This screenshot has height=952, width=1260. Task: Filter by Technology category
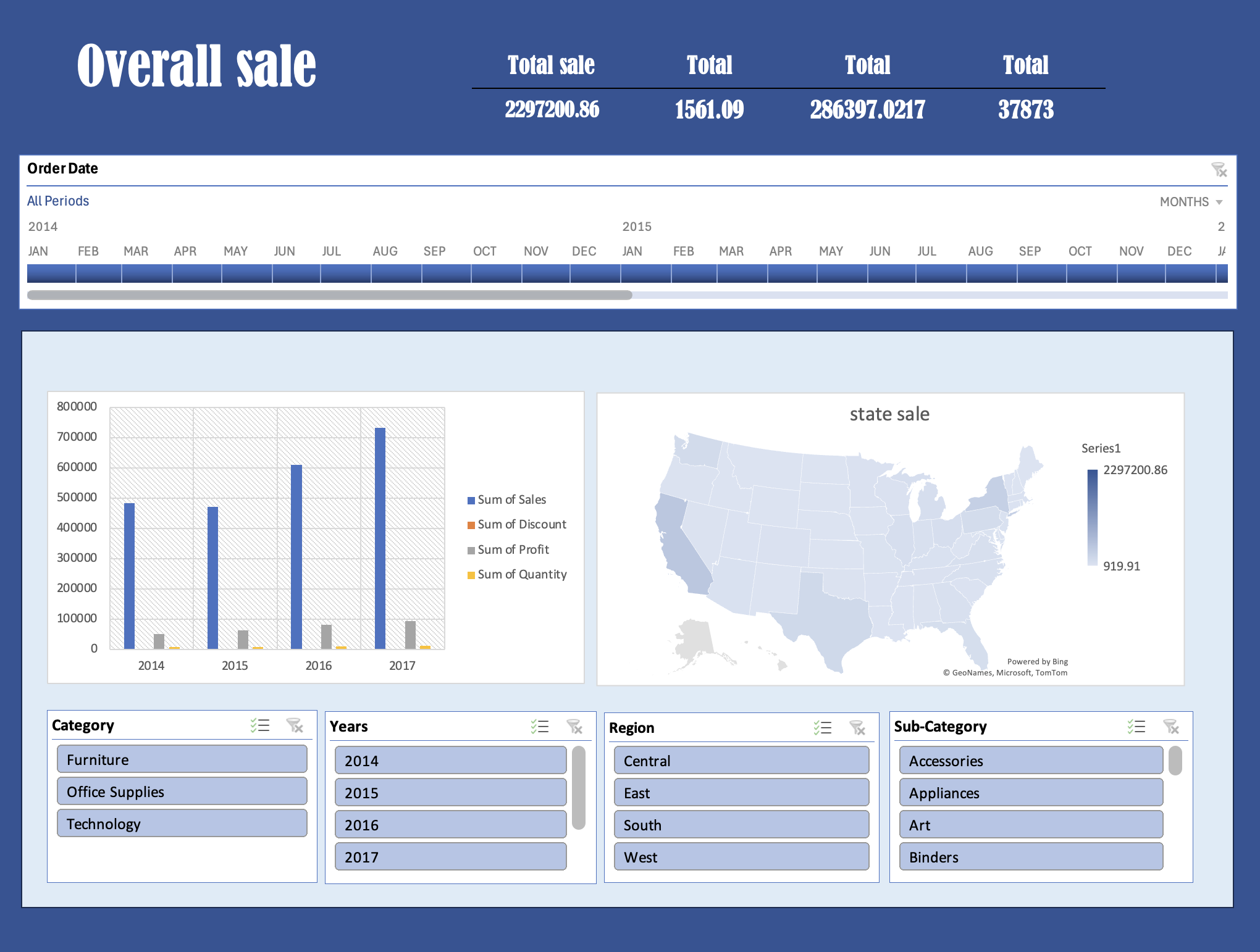coord(182,824)
